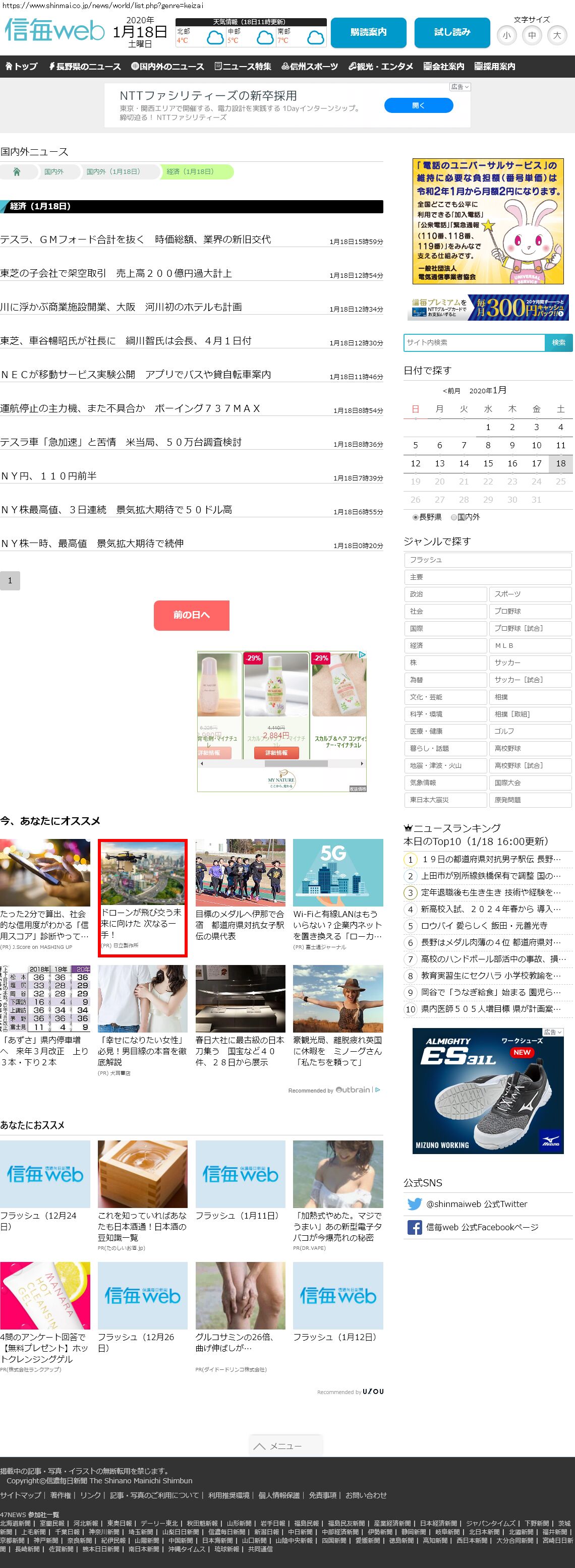Set font size to large (大)
The height and width of the screenshot is (1568, 575).
click(x=557, y=35)
